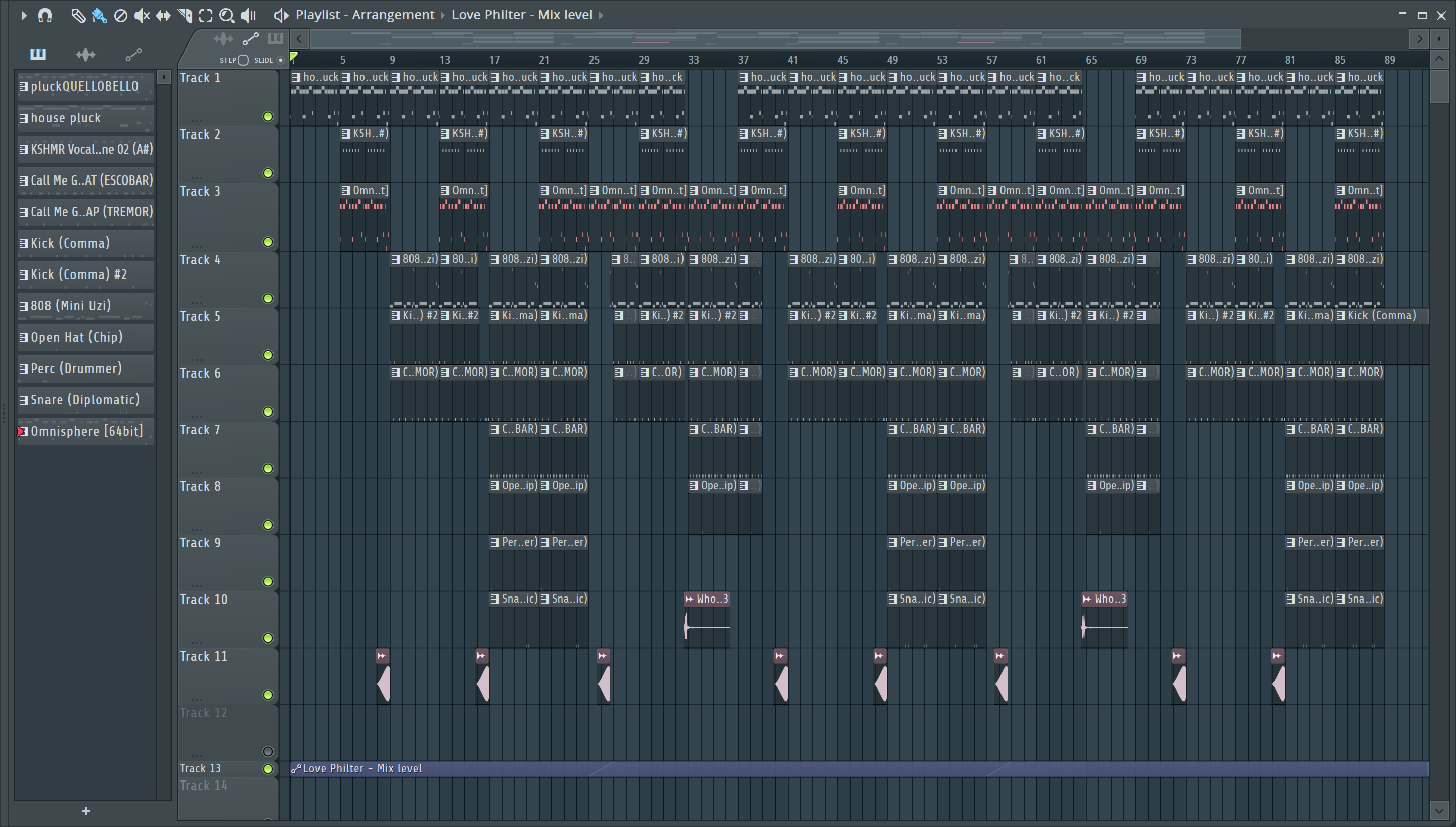Mute Track 3 using its green LED

point(268,242)
